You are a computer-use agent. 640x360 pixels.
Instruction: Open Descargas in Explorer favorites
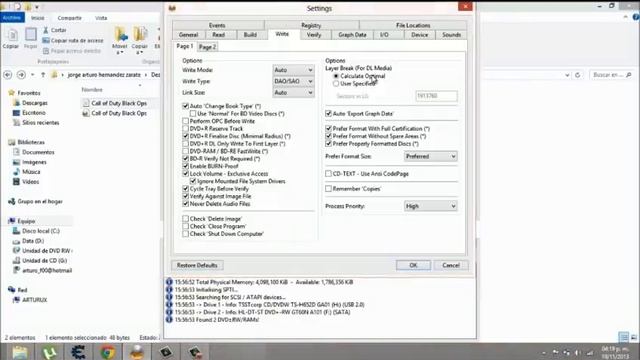click(x=35, y=103)
